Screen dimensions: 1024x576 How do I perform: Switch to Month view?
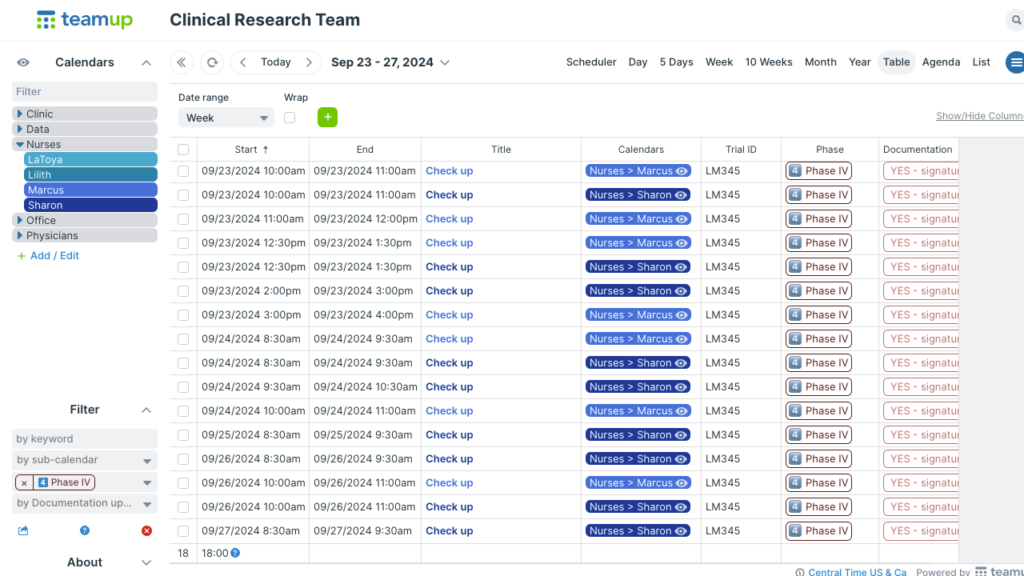[x=820, y=63]
